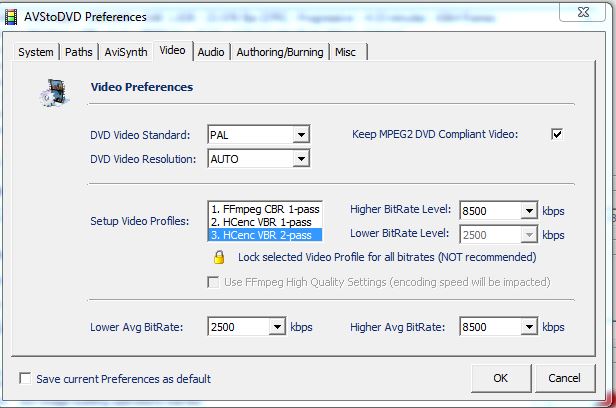Toggle Keep MPEG2 DVD Compliant Video checkbox
Screen dimensions: 616x408
click(x=557, y=134)
